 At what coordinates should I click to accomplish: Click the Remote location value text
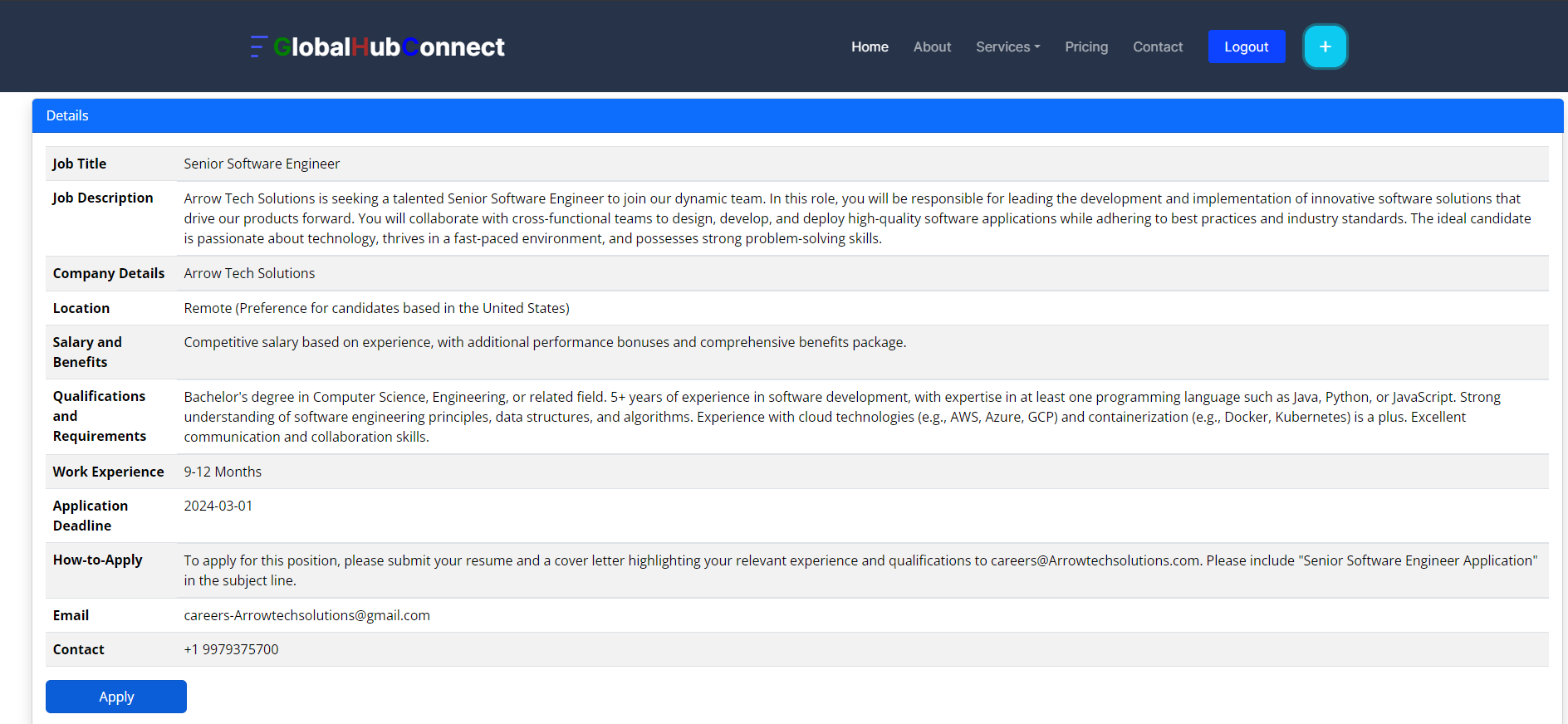click(376, 308)
